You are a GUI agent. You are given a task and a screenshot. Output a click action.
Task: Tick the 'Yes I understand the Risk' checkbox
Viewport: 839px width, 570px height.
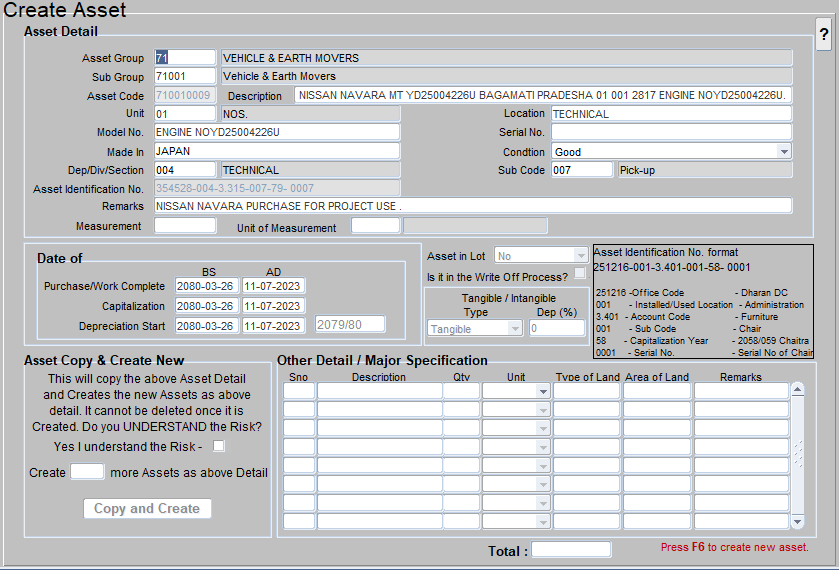pos(219,446)
